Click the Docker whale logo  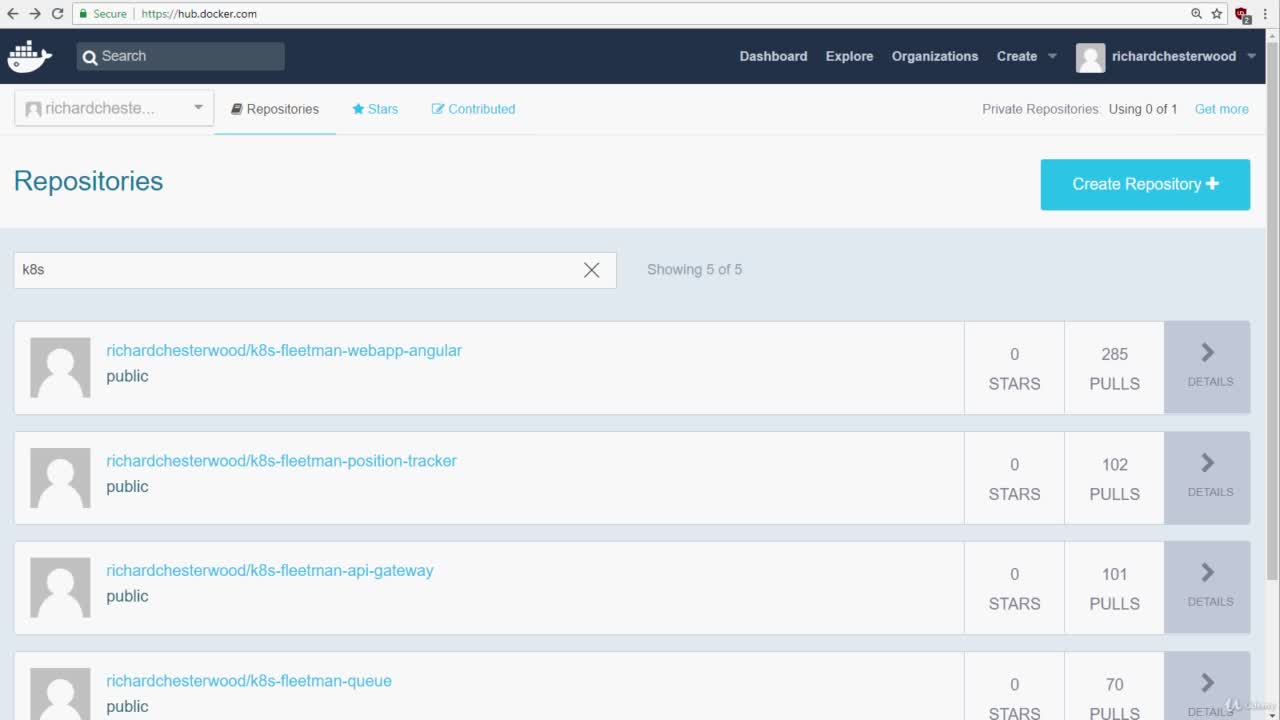(29, 56)
